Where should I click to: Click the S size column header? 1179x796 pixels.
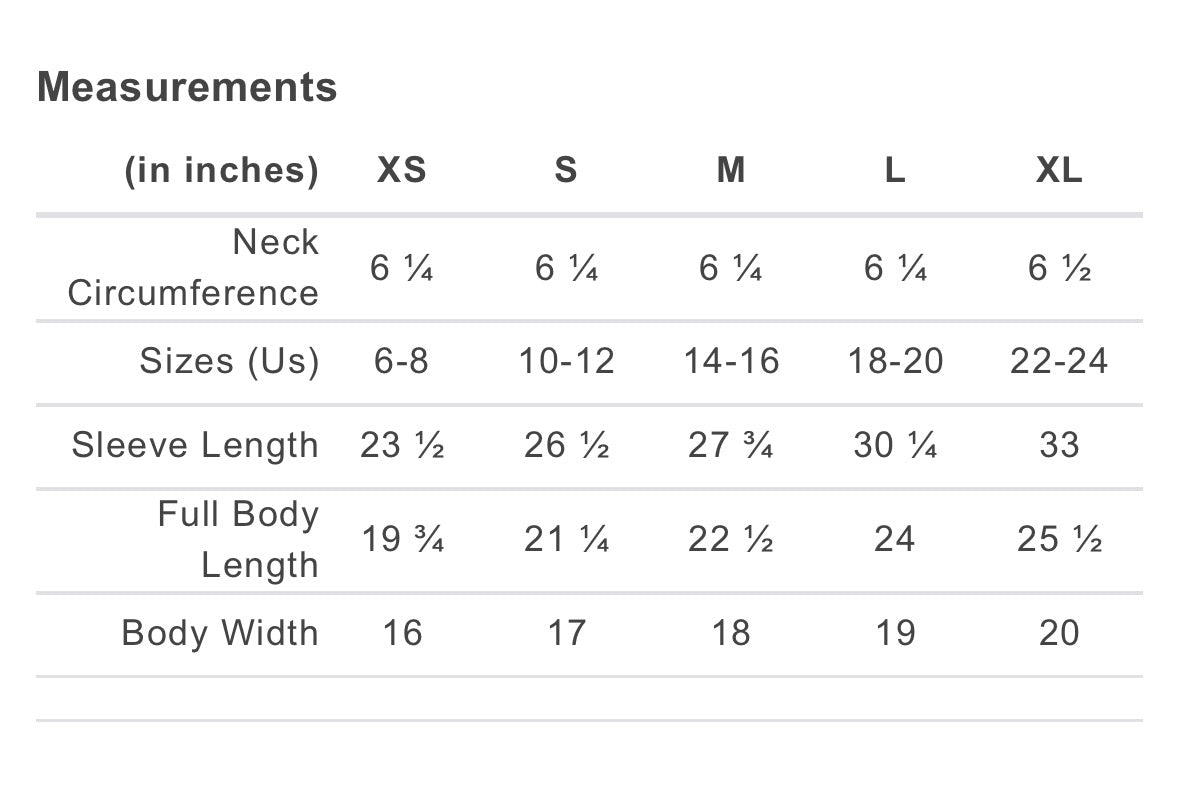click(566, 170)
